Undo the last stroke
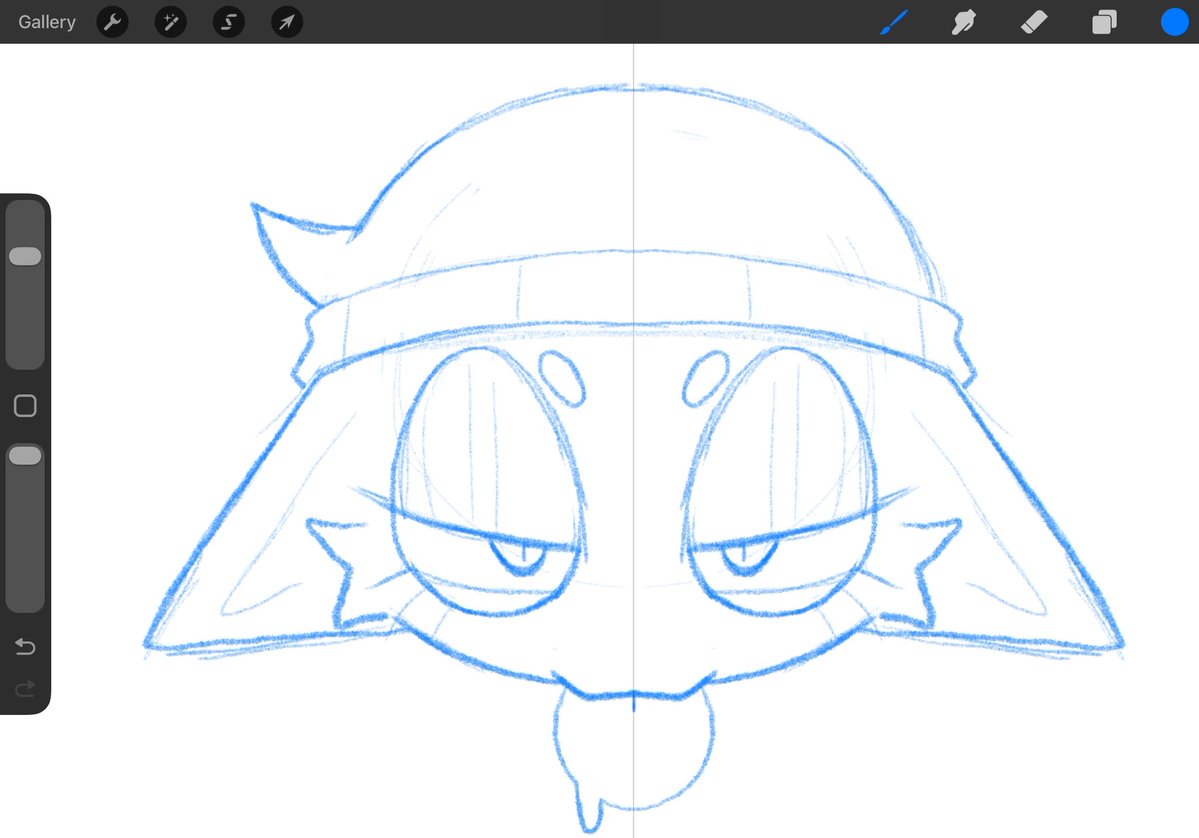Image resolution: width=1199 pixels, height=838 pixels. pos(25,647)
